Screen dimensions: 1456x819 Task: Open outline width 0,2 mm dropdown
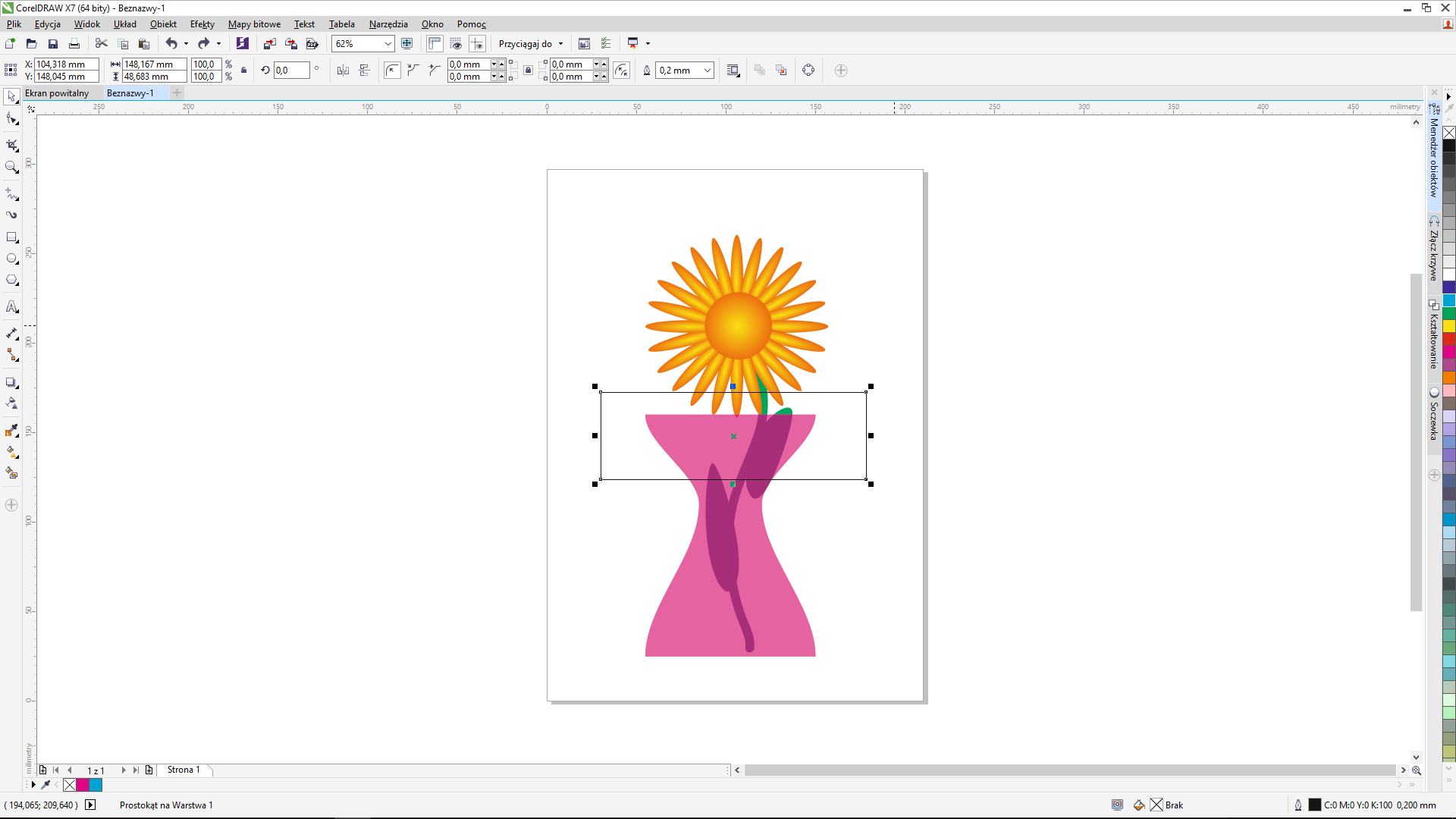click(707, 71)
